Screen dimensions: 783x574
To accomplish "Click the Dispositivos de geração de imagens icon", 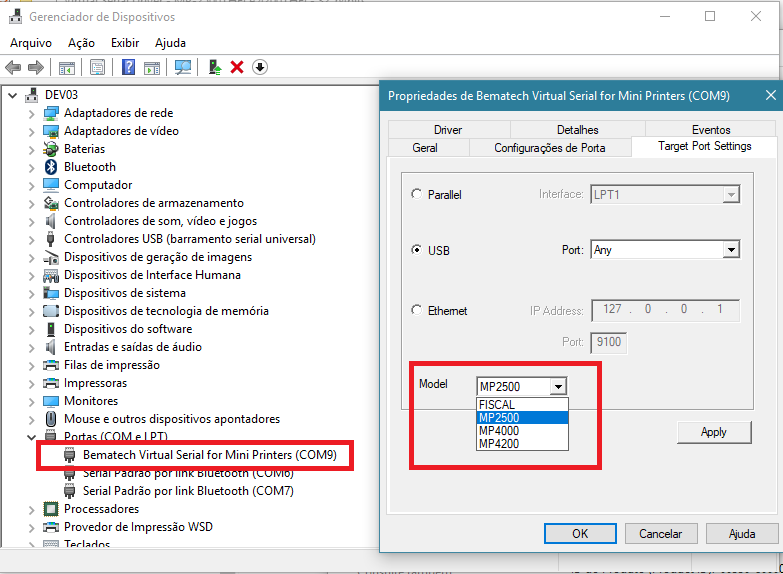I will pyautogui.click(x=51, y=257).
